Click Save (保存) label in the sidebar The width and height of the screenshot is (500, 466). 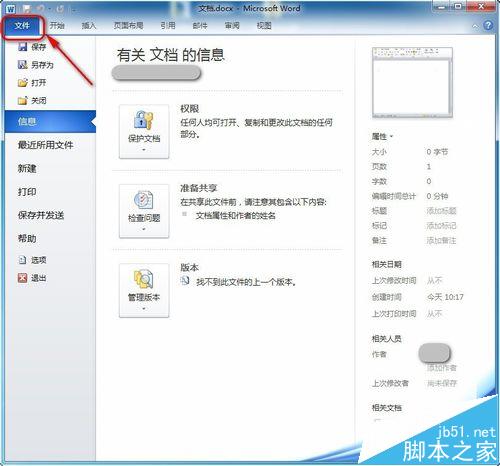[x=39, y=47]
